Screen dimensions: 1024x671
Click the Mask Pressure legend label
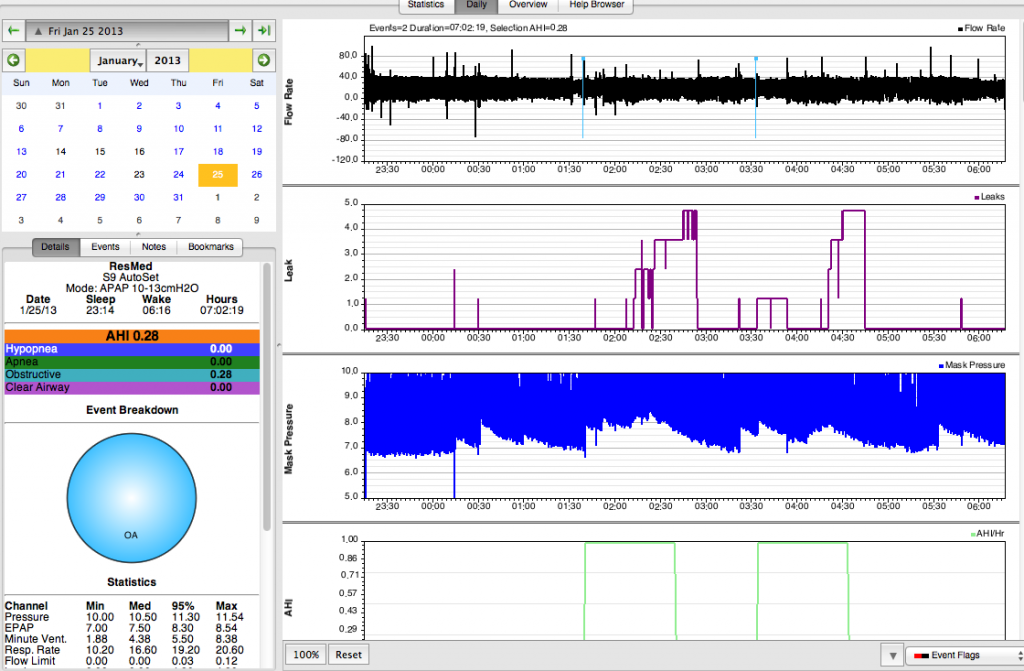[x=971, y=365]
